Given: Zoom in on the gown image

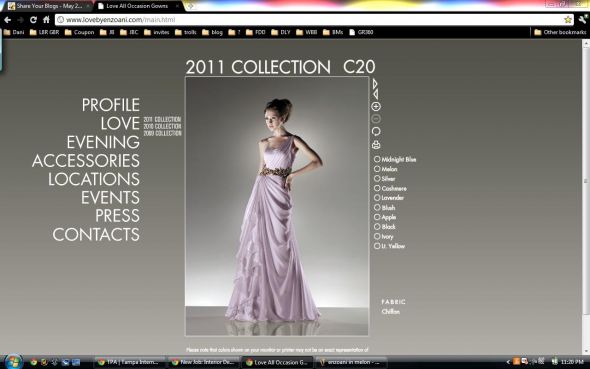Looking at the screenshot, I should (376, 106).
